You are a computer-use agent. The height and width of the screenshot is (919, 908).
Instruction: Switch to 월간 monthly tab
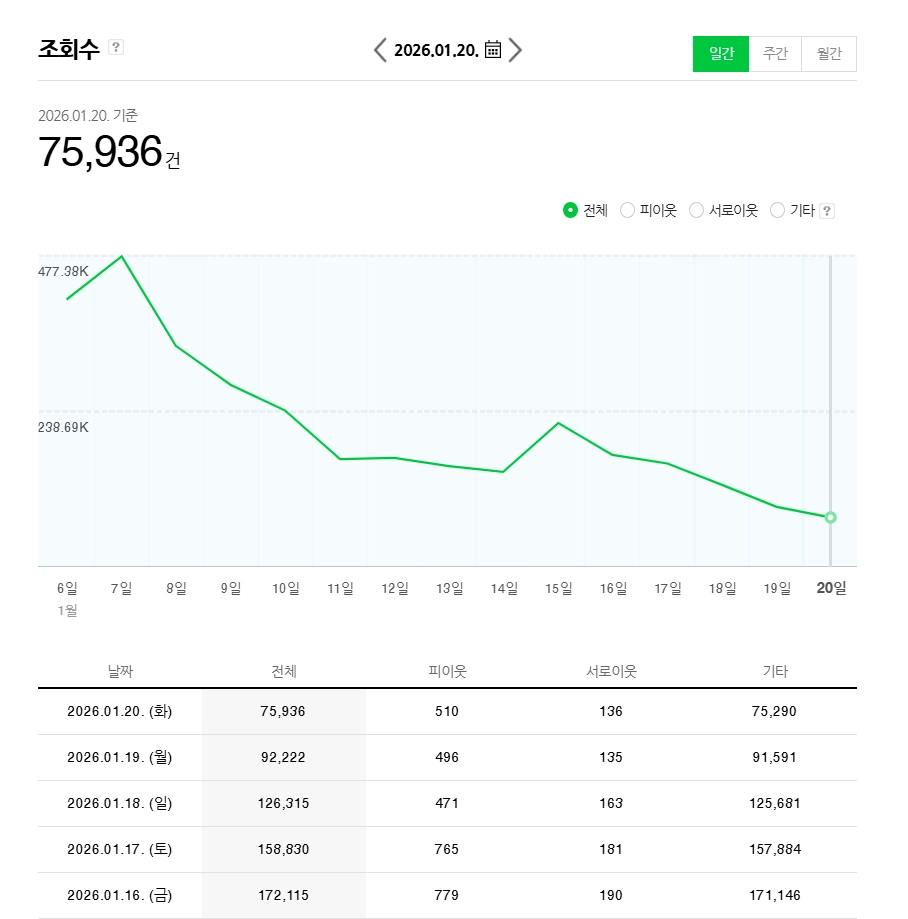(829, 54)
